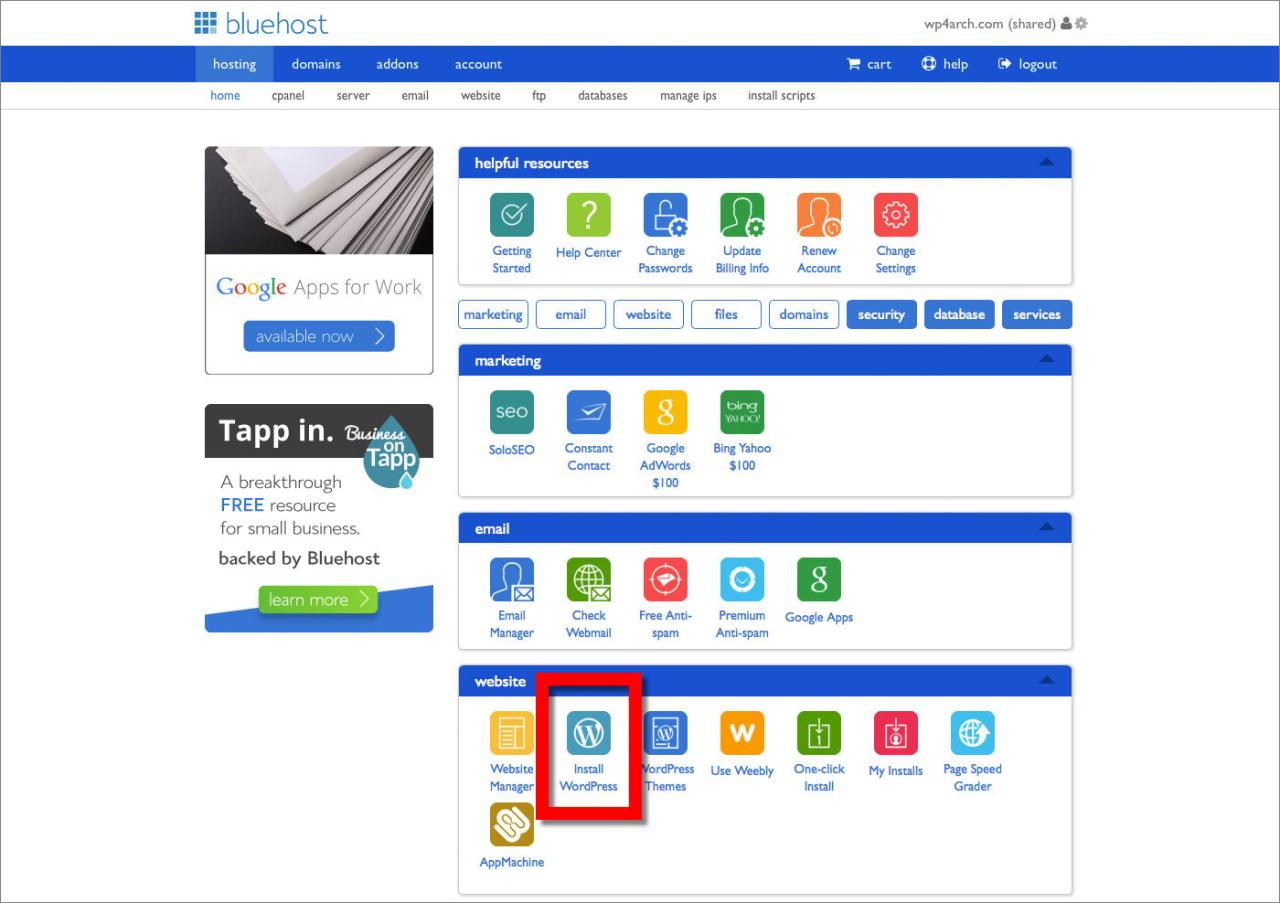
Task: Open the Update Billing Info icon
Action: click(742, 215)
